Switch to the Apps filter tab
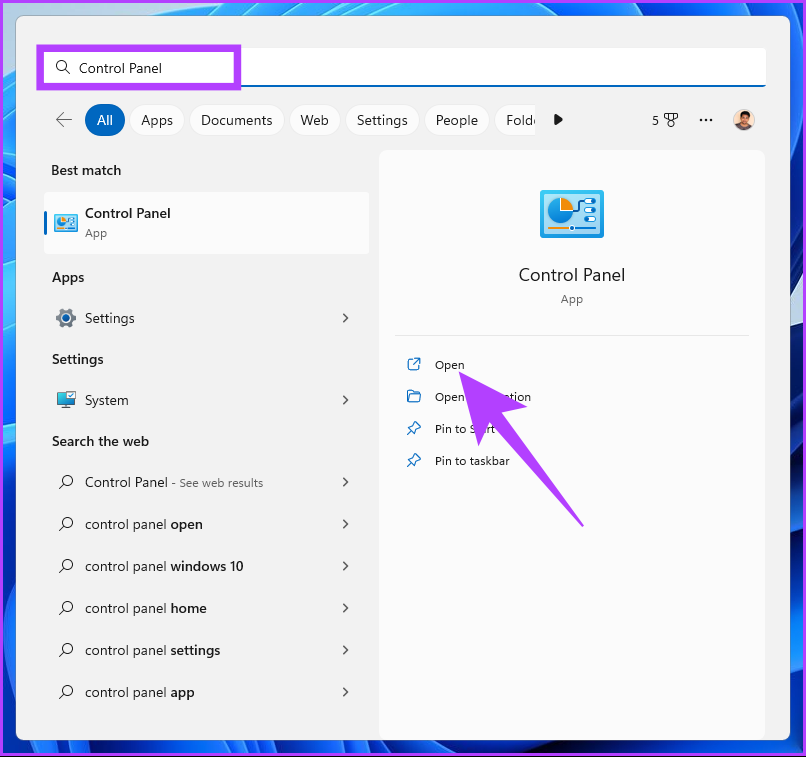 tap(157, 120)
